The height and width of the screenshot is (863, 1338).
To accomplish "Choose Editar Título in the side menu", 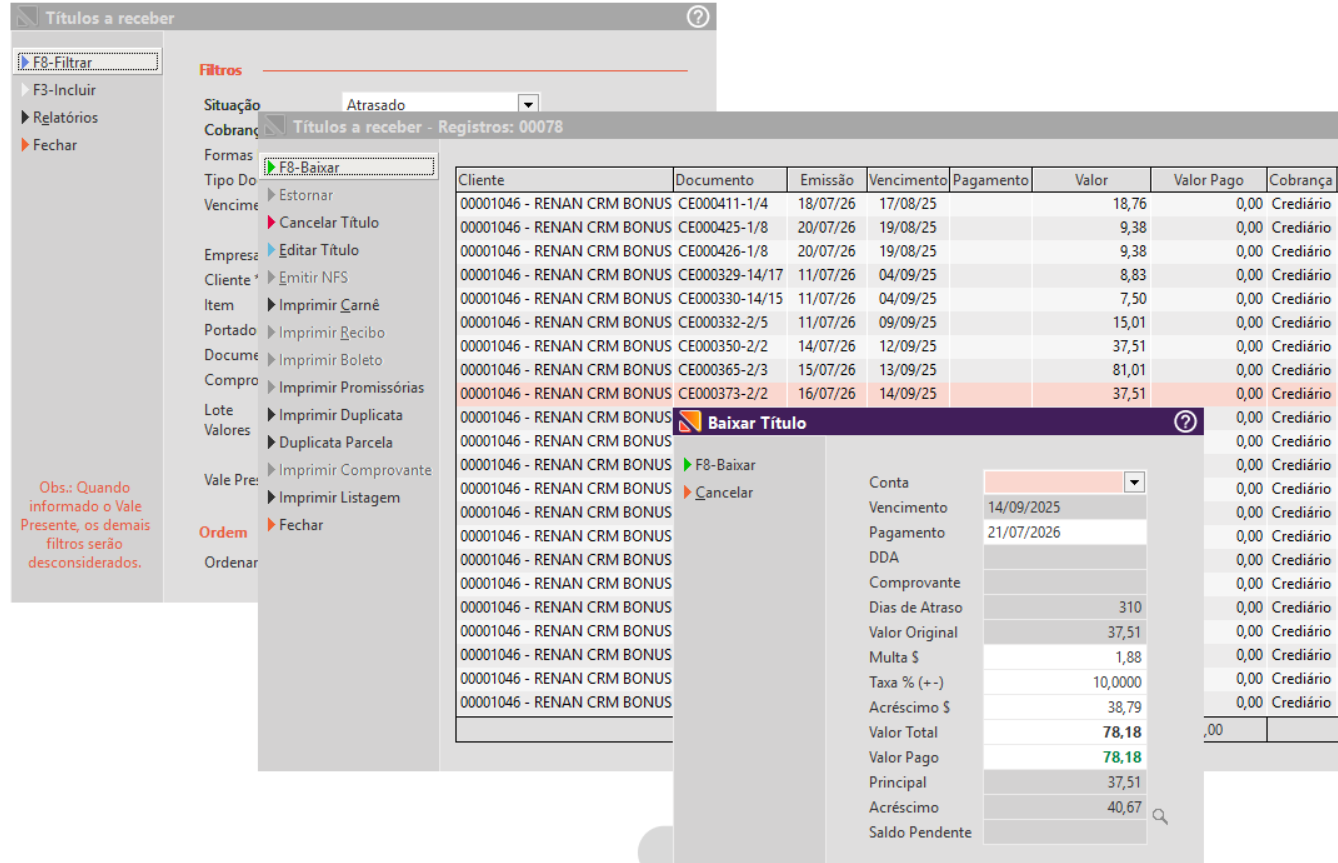I will (319, 250).
